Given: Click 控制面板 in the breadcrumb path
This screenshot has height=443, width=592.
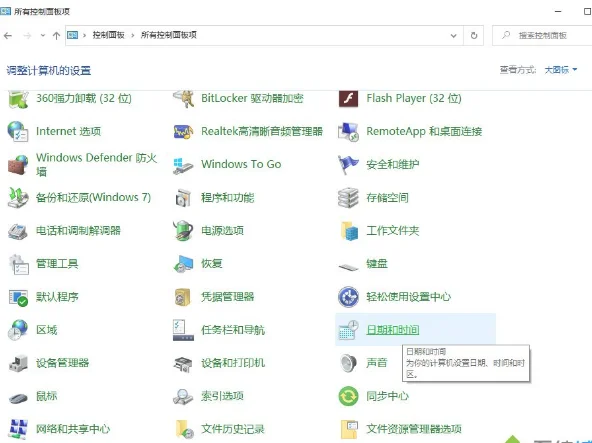Looking at the screenshot, I should pyautogui.click(x=109, y=35).
